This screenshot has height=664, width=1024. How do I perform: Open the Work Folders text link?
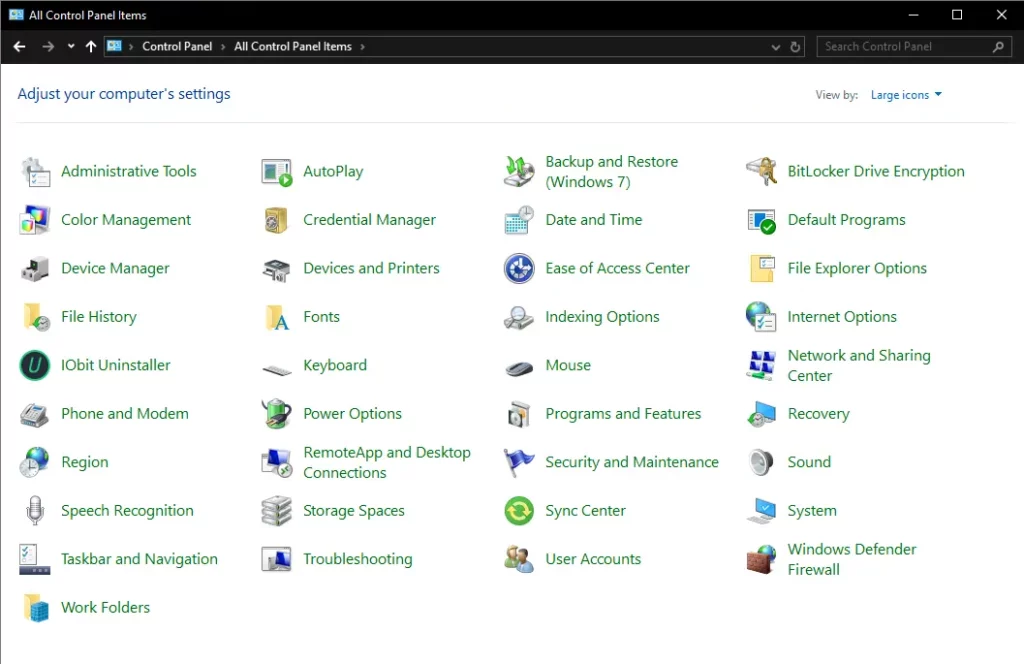[105, 607]
